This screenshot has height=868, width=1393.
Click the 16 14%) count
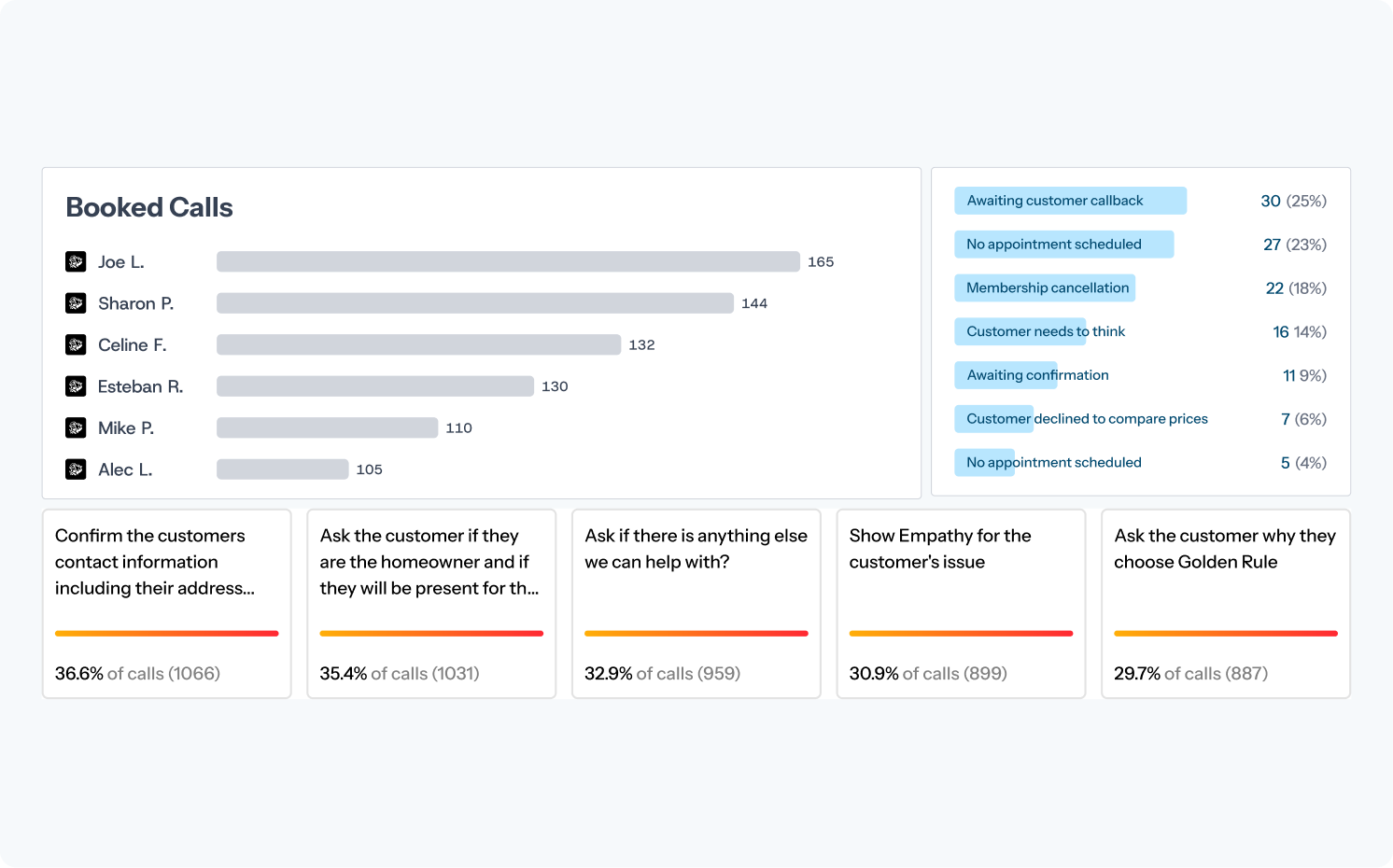tap(1300, 332)
